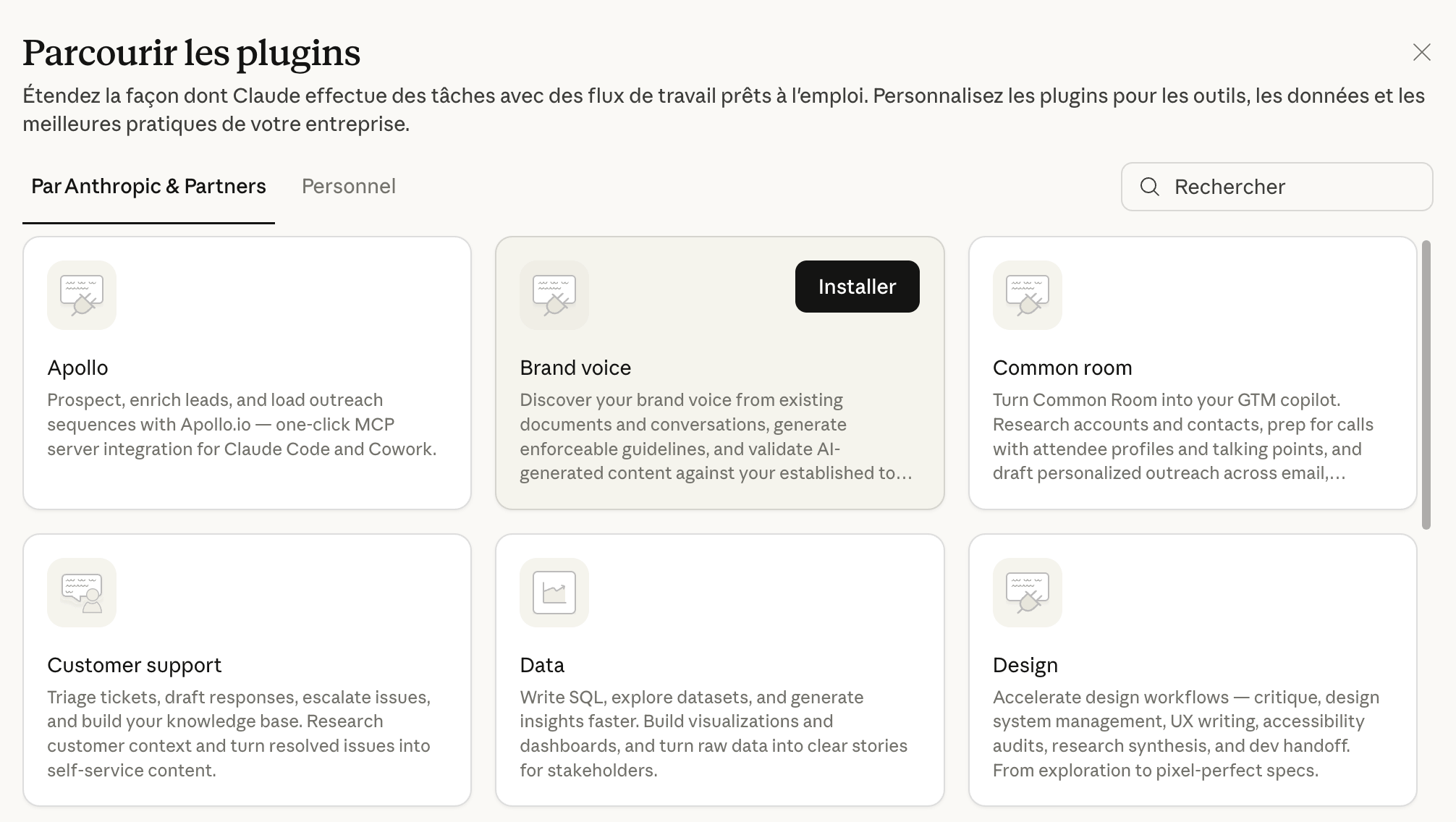Open the Common room title
The height and width of the screenshot is (822, 1456).
(x=1062, y=368)
